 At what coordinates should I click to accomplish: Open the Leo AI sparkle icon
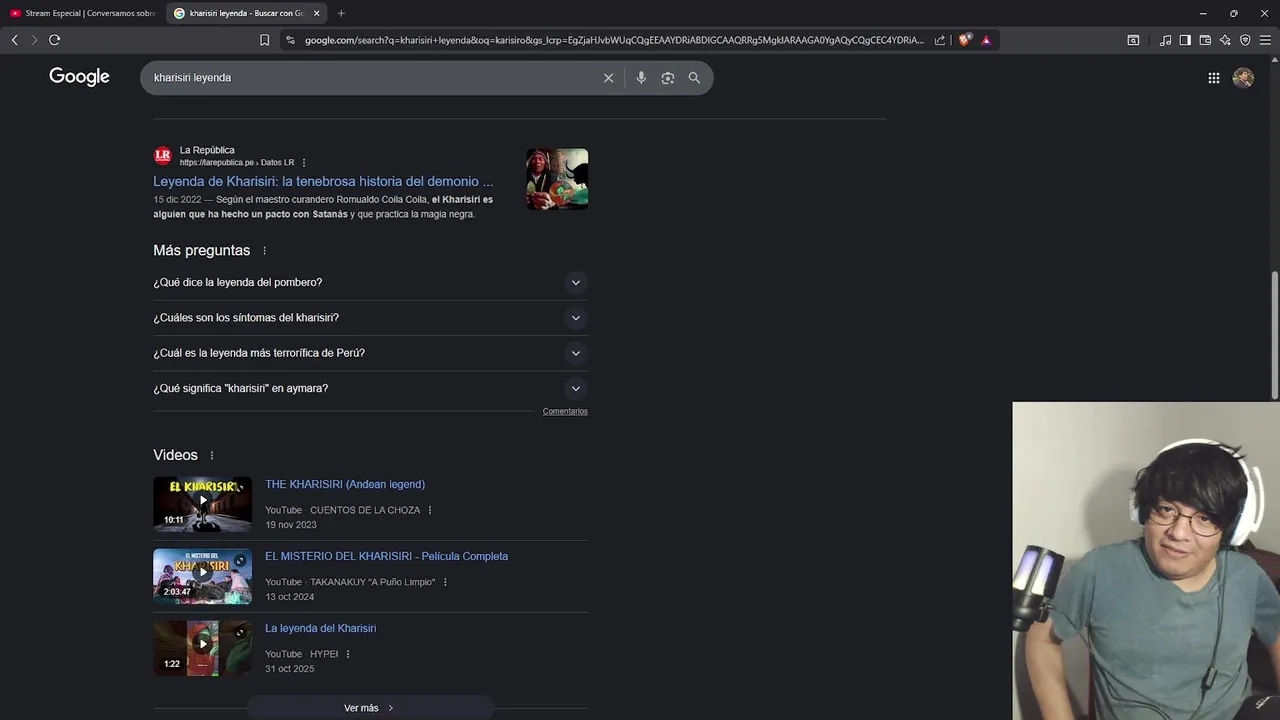pyautogui.click(x=1225, y=40)
